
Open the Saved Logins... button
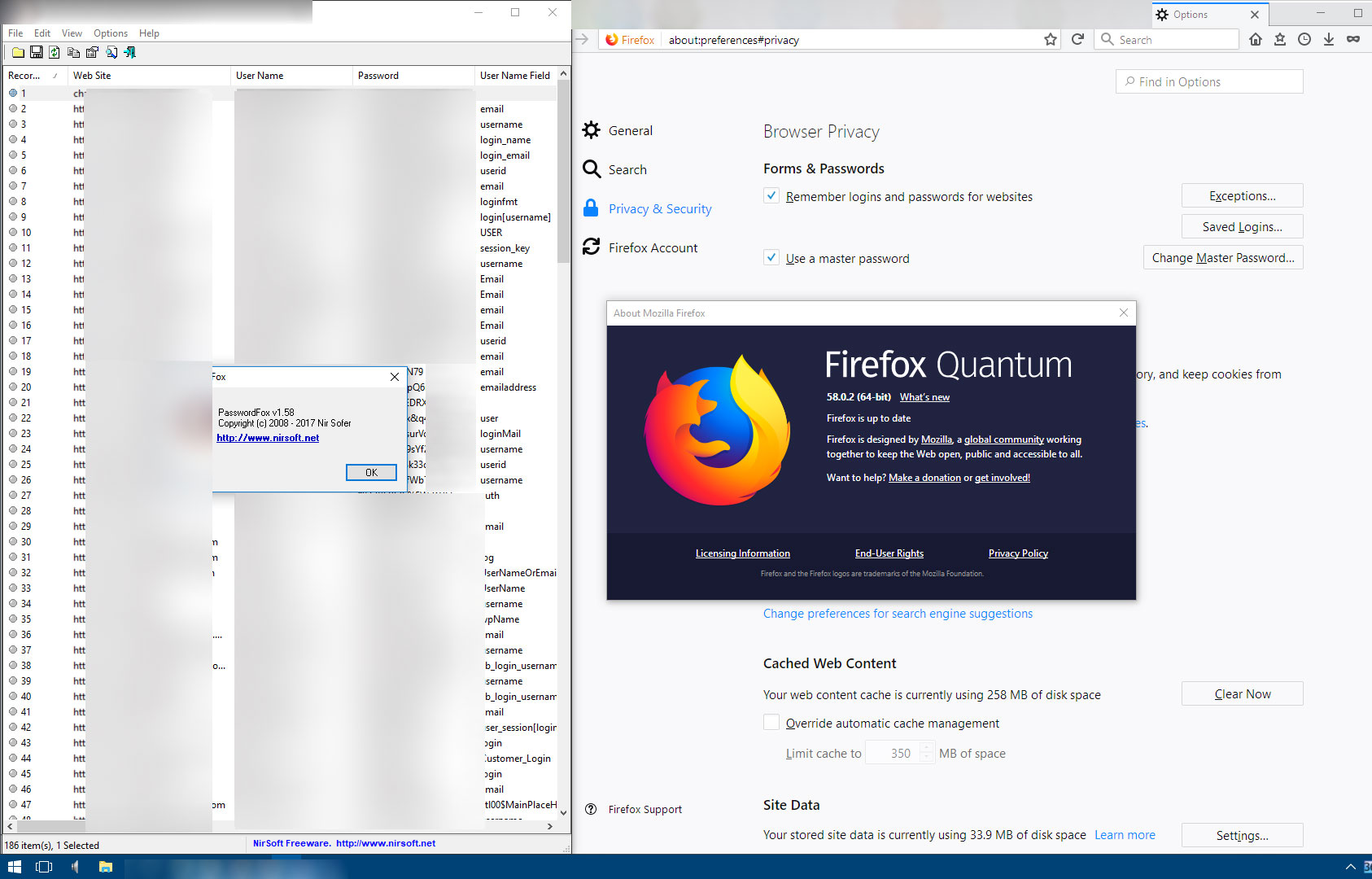click(1242, 226)
